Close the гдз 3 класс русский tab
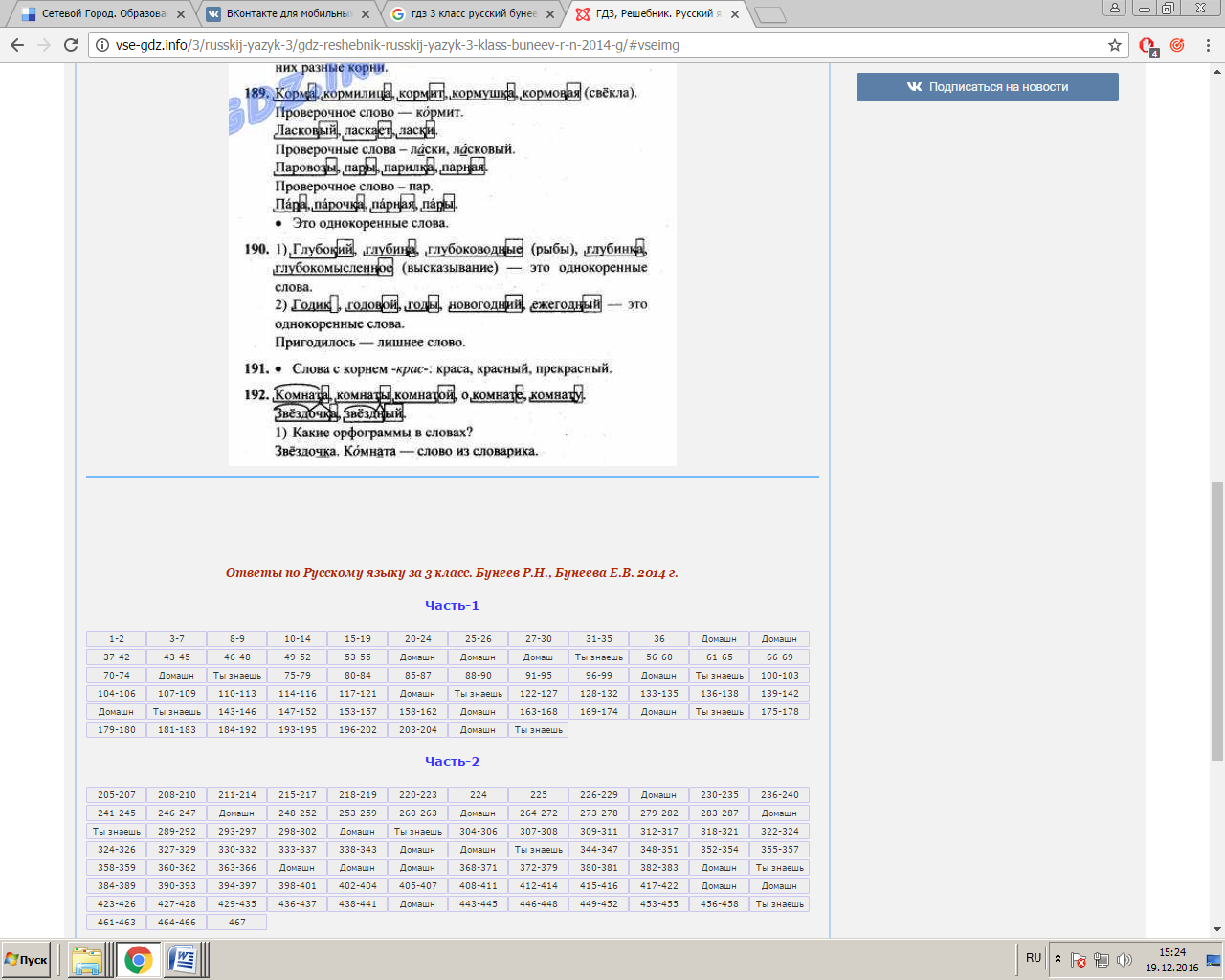The width and height of the screenshot is (1225, 980). 549,14
